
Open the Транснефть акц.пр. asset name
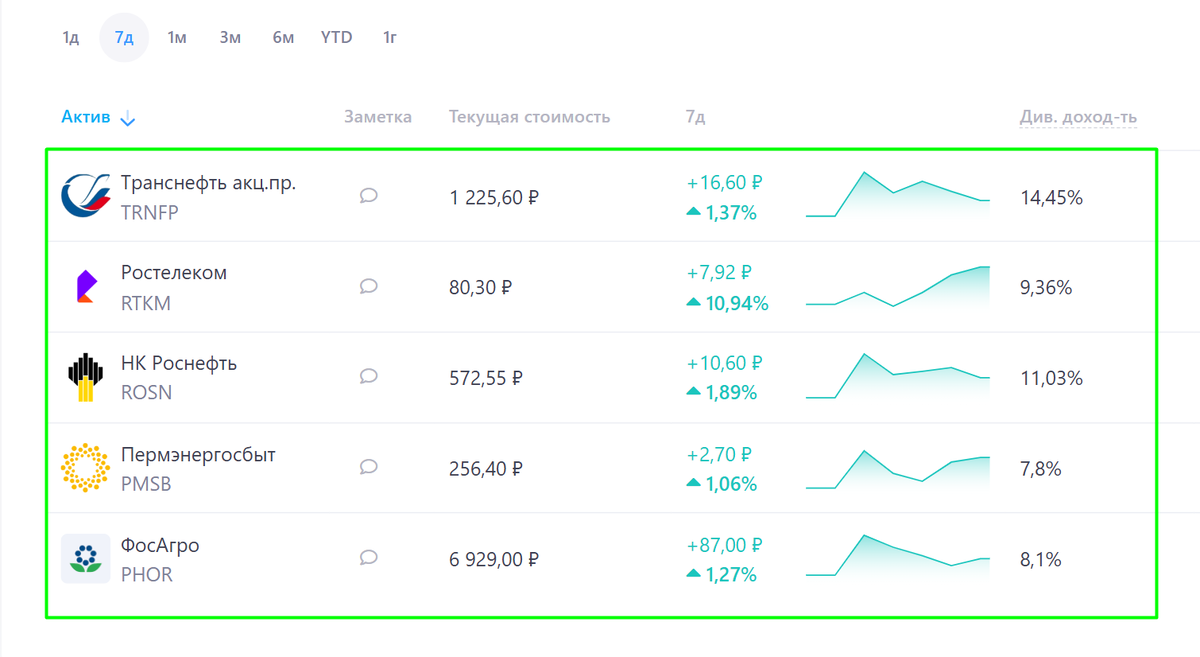click(x=208, y=183)
